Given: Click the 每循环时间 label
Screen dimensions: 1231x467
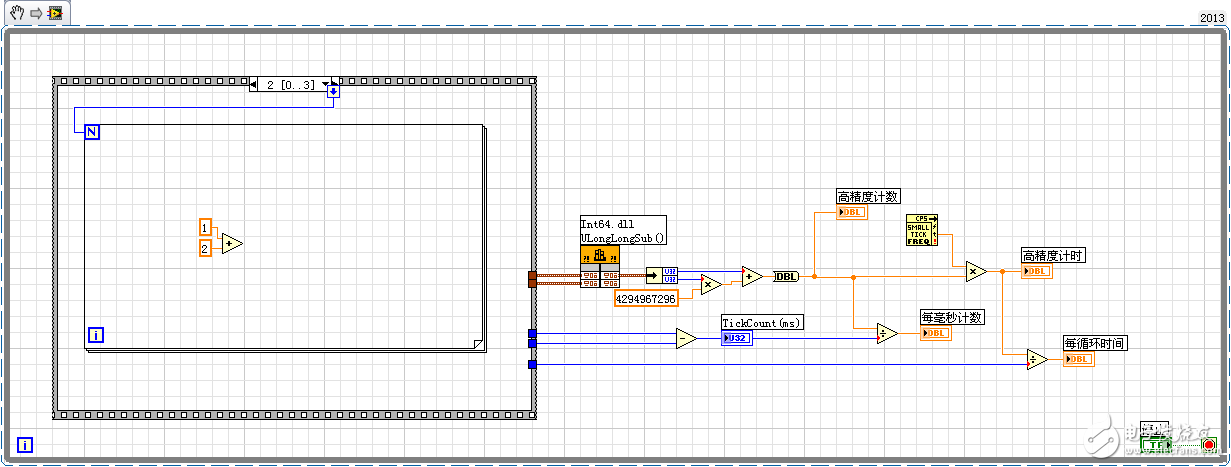Looking at the screenshot, I should pos(1095,343).
